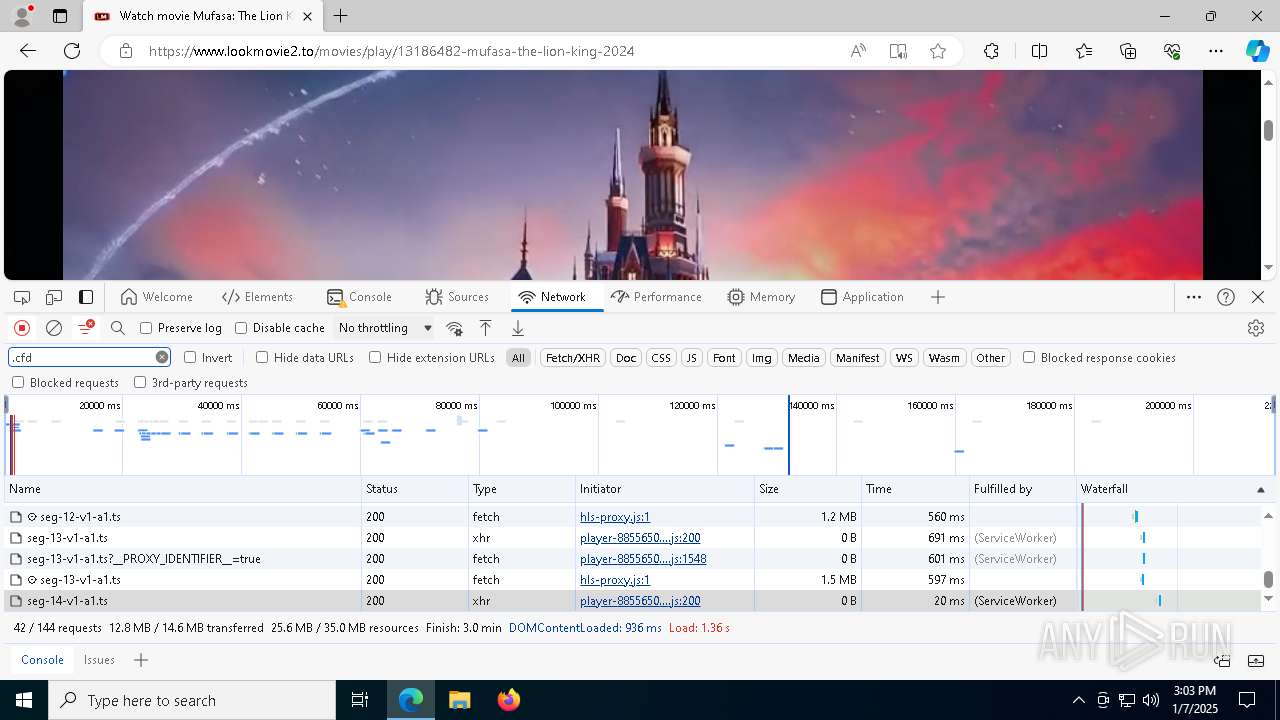This screenshot has width=1280, height=720.
Task: Open the No throttling dropdown
Action: [385, 328]
